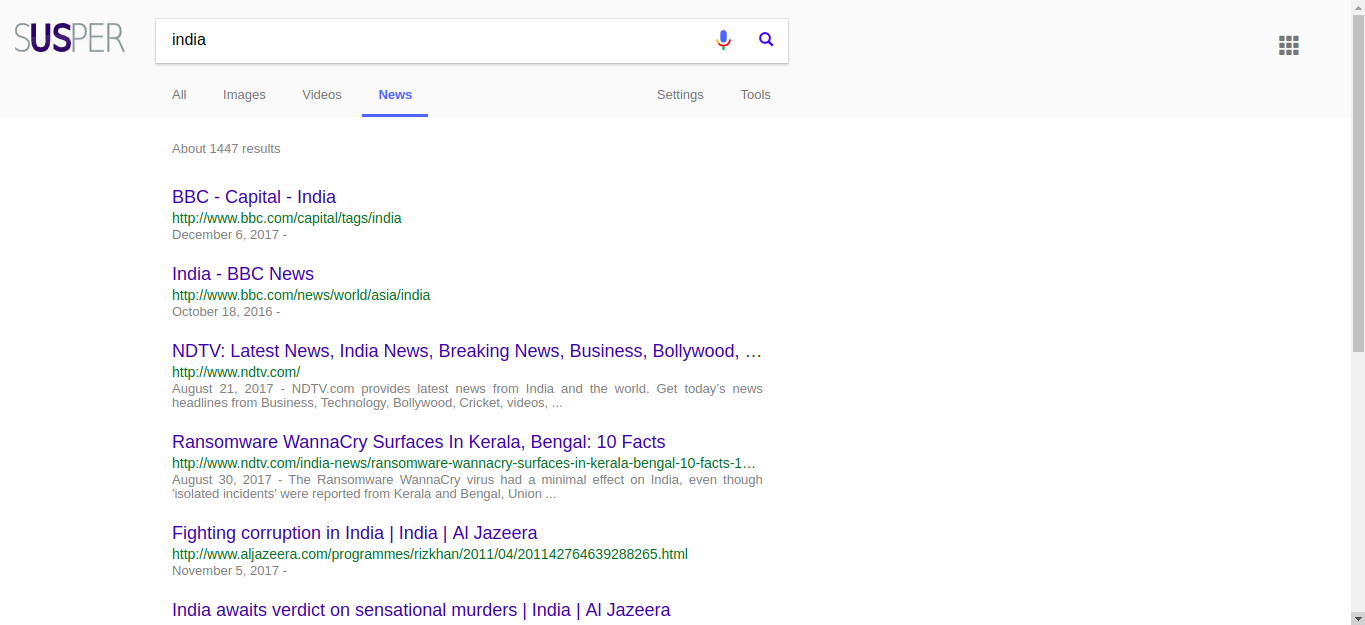Screen dimensions: 1365x625
Task: Start voice search with microphone icon
Action: (x=724, y=40)
